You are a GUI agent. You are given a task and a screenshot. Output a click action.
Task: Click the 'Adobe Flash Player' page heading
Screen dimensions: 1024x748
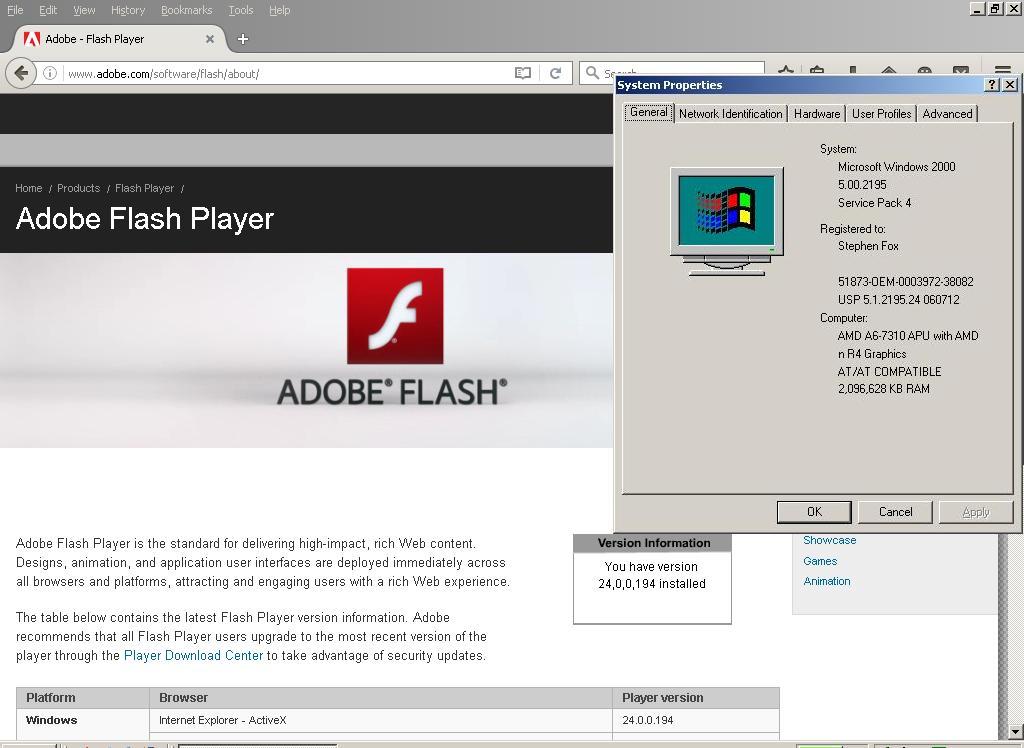pyautogui.click(x=145, y=219)
